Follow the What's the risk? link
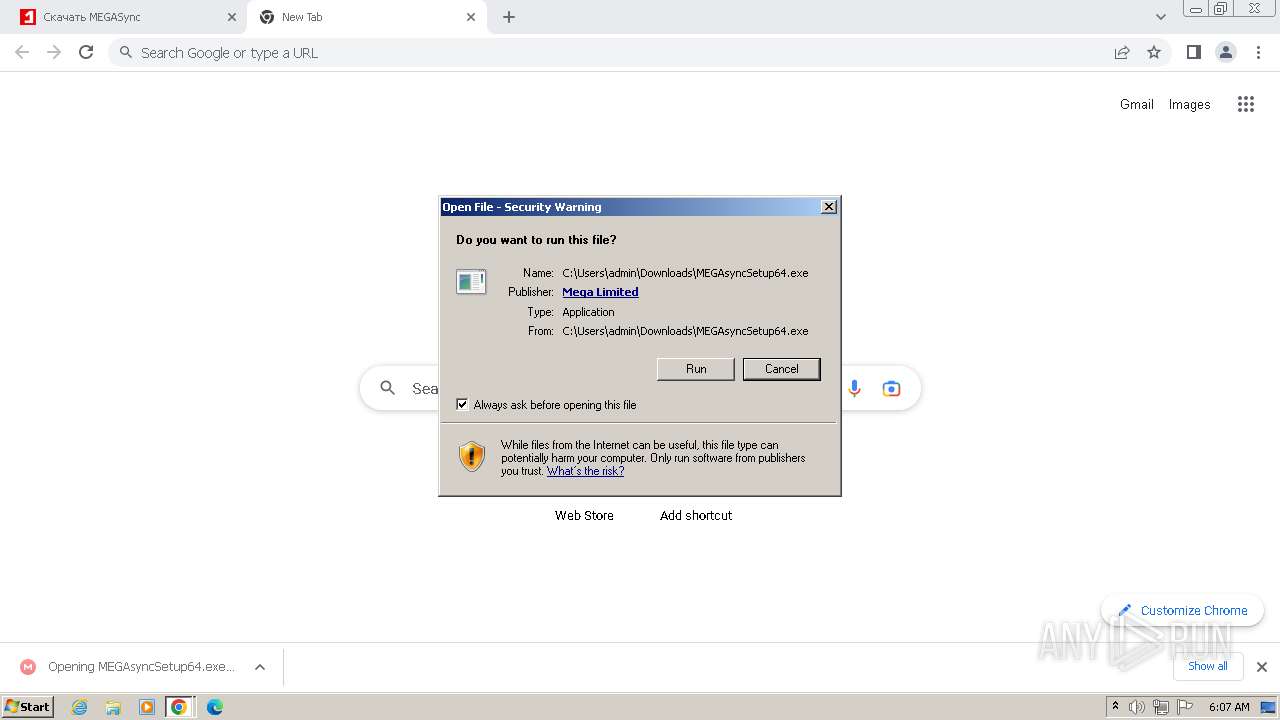 [585, 471]
